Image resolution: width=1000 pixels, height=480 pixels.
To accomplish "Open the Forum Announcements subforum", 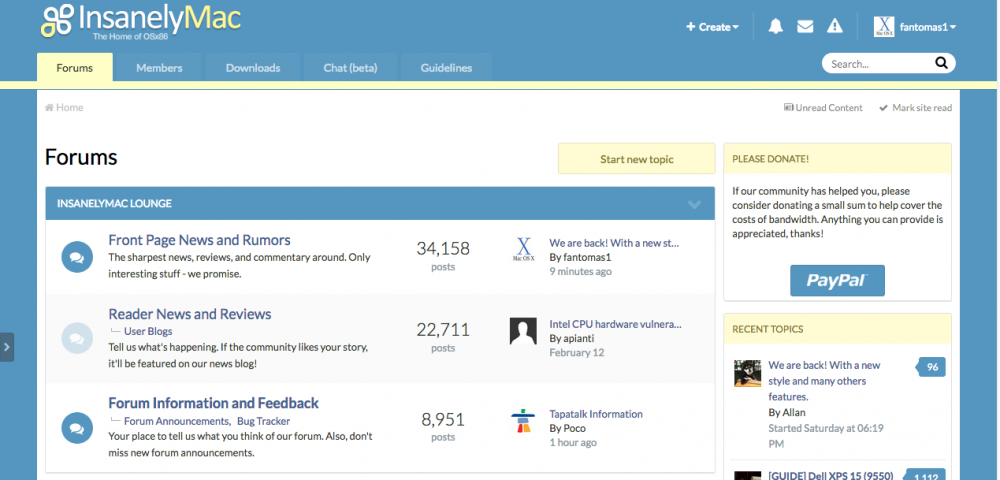I will pyautogui.click(x=177, y=421).
